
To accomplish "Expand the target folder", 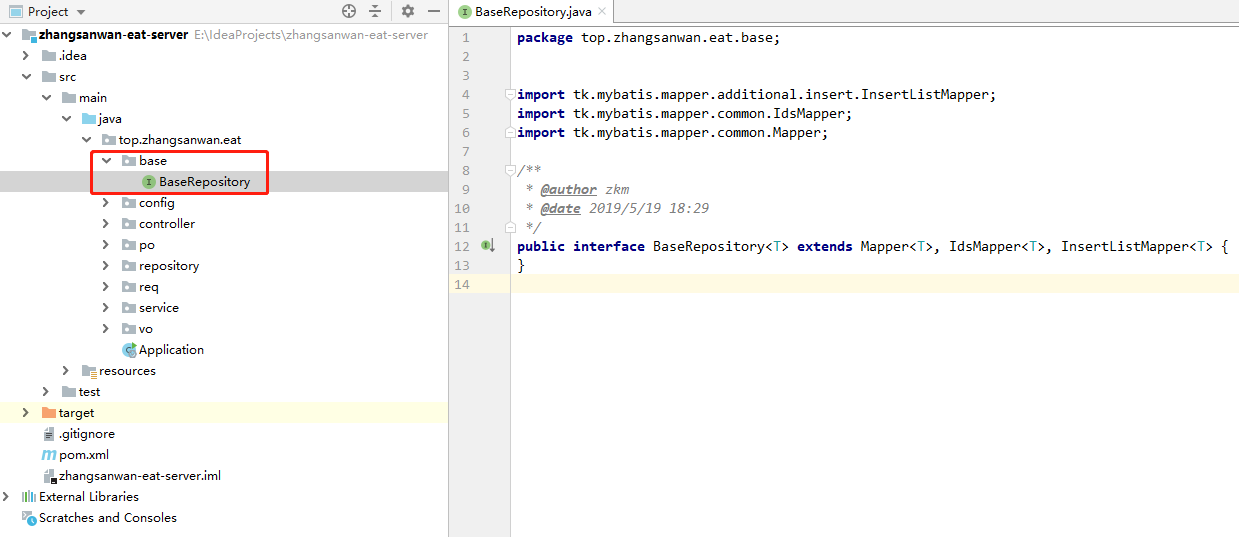I will (x=26, y=412).
